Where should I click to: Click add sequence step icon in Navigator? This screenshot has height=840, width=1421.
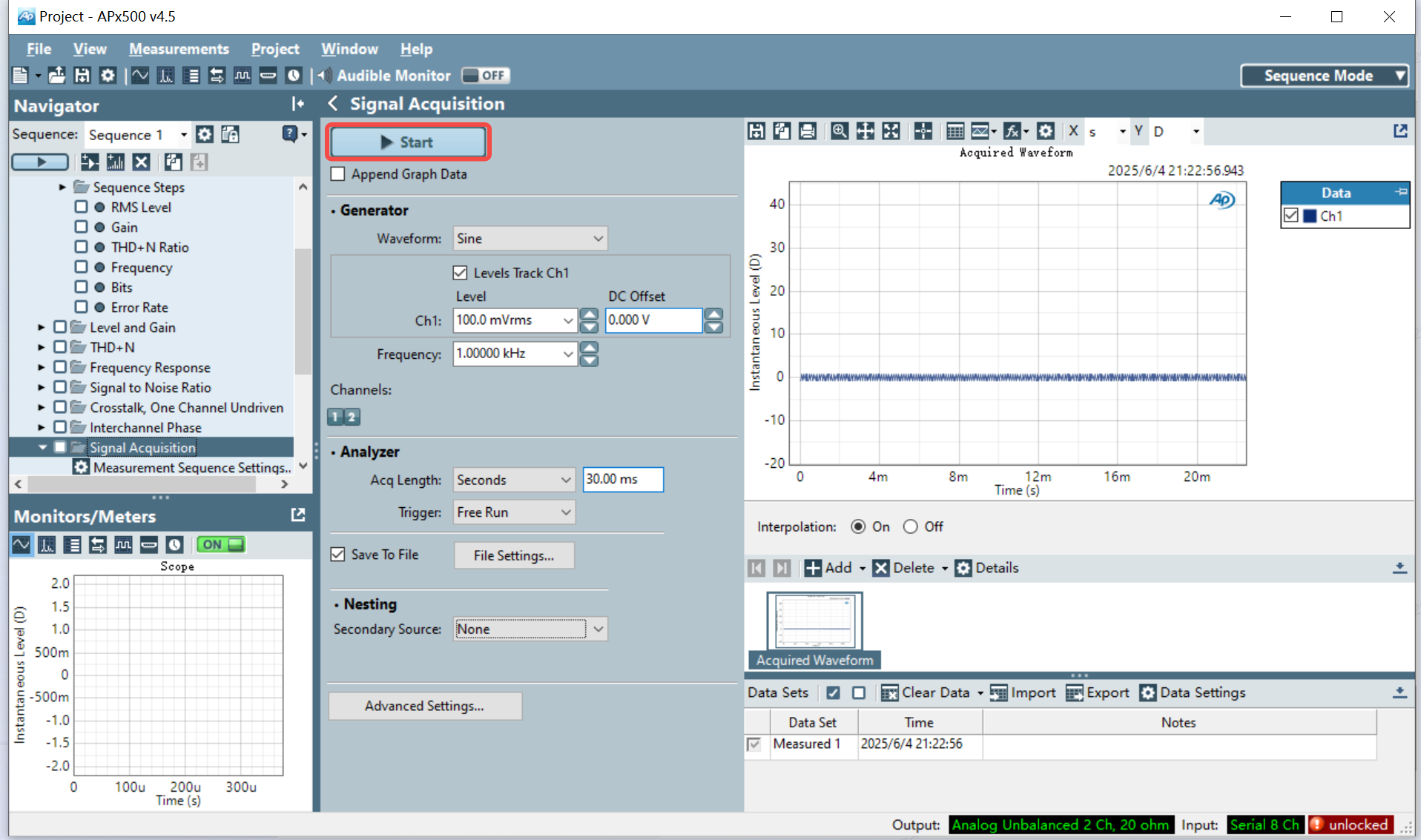[90, 162]
